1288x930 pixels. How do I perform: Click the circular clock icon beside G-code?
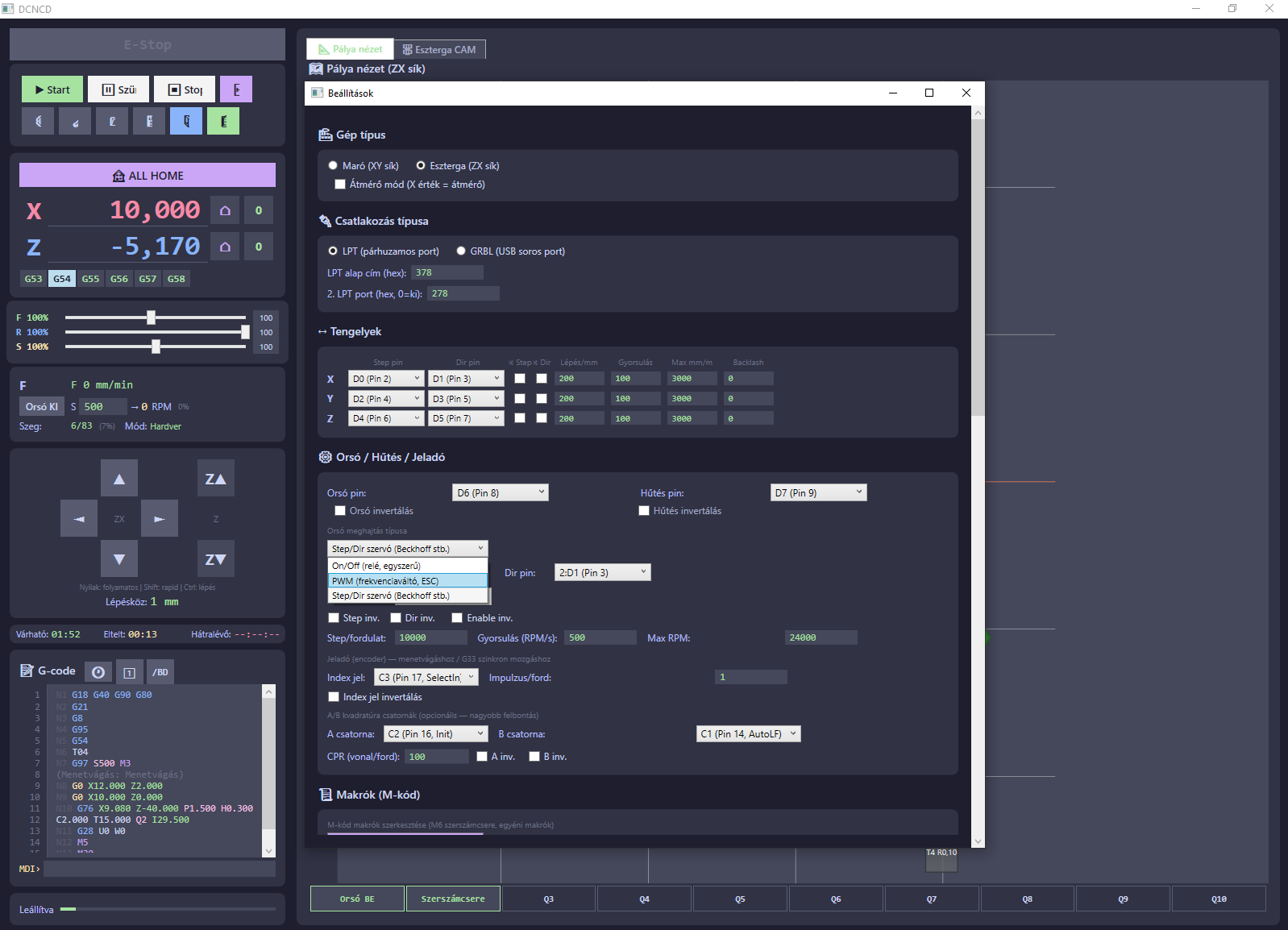[x=98, y=672]
